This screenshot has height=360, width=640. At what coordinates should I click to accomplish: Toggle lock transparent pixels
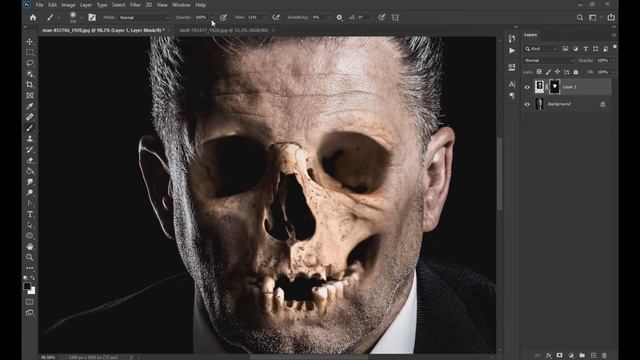click(539, 72)
